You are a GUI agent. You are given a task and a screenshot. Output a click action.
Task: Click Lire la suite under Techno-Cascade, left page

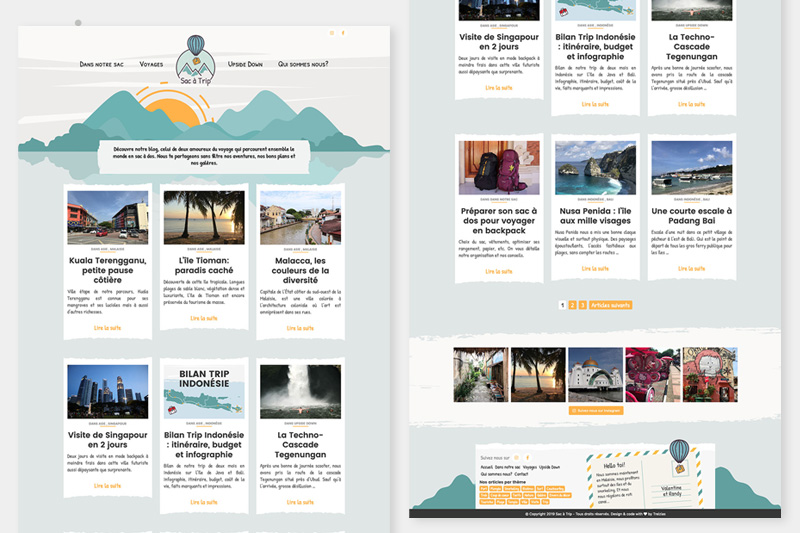tap(301, 502)
